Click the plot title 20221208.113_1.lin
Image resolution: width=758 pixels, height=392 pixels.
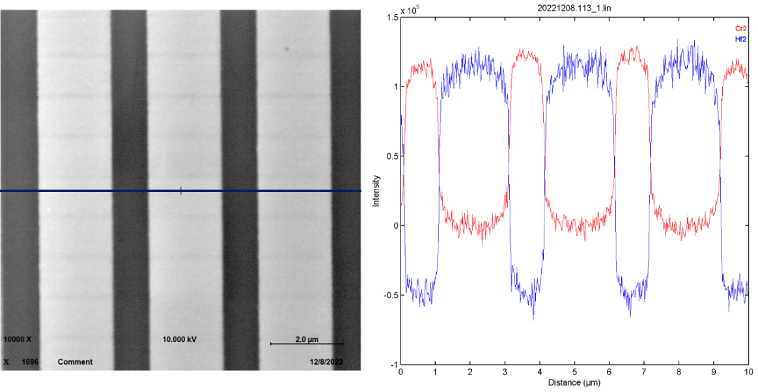(x=575, y=8)
